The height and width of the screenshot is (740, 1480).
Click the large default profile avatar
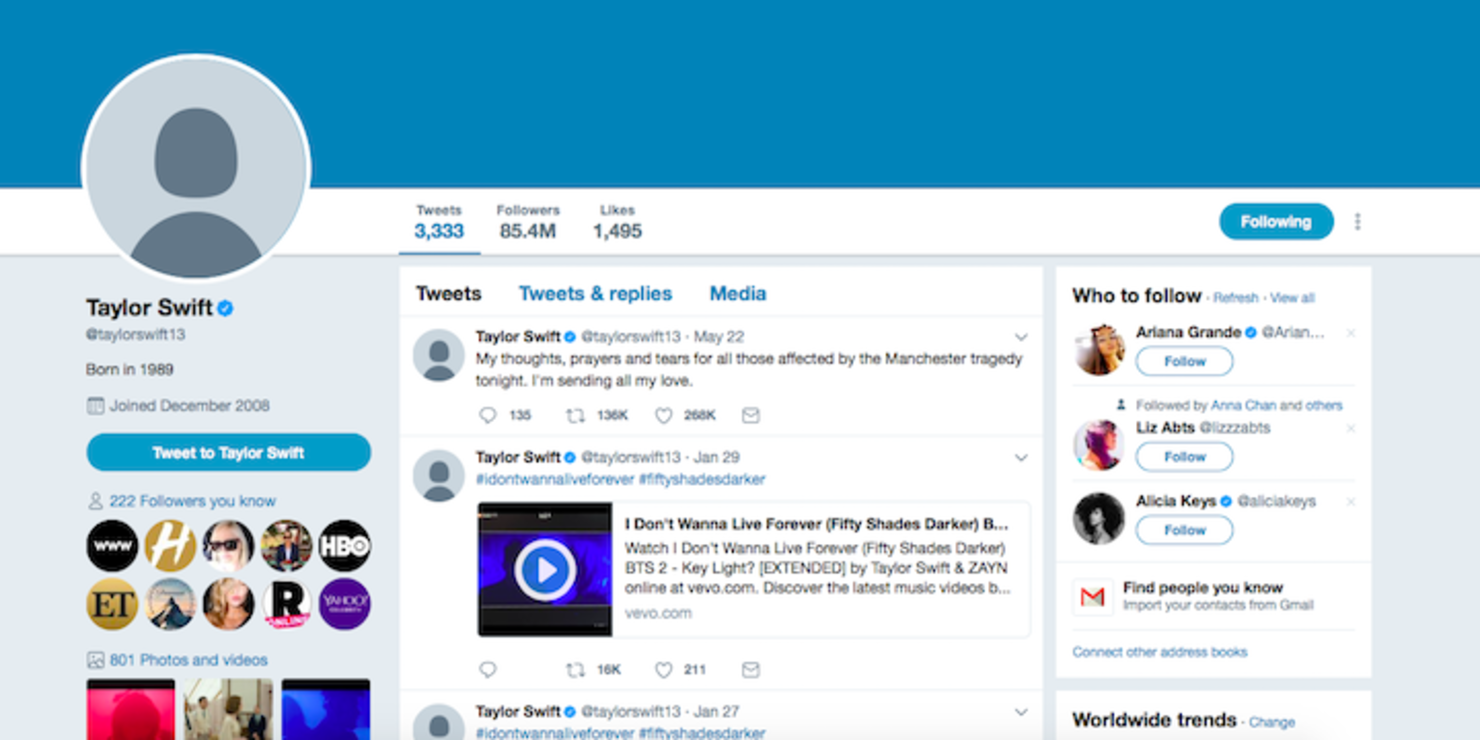pos(196,169)
